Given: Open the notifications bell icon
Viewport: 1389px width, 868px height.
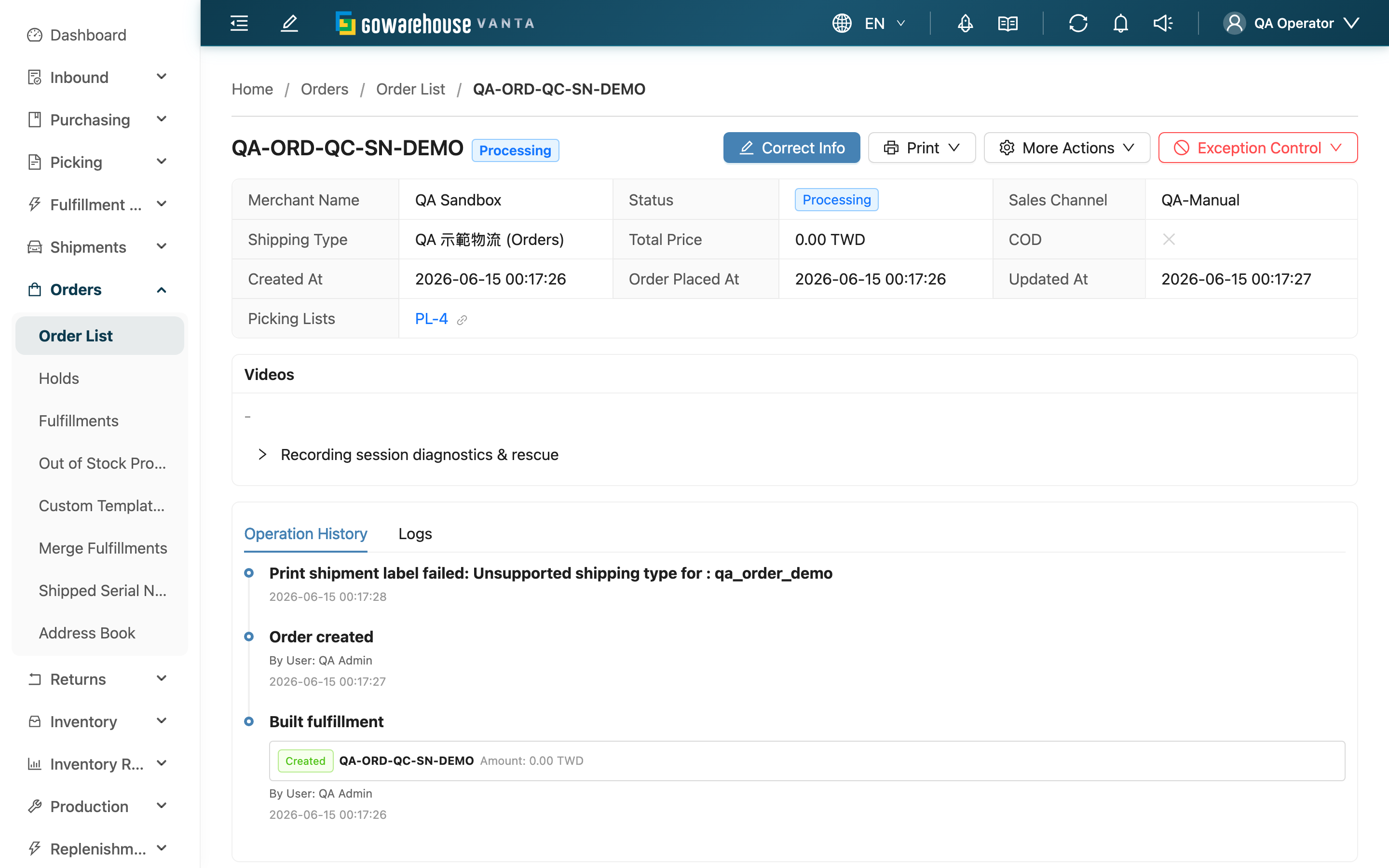Looking at the screenshot, I should click(1120, 24).
